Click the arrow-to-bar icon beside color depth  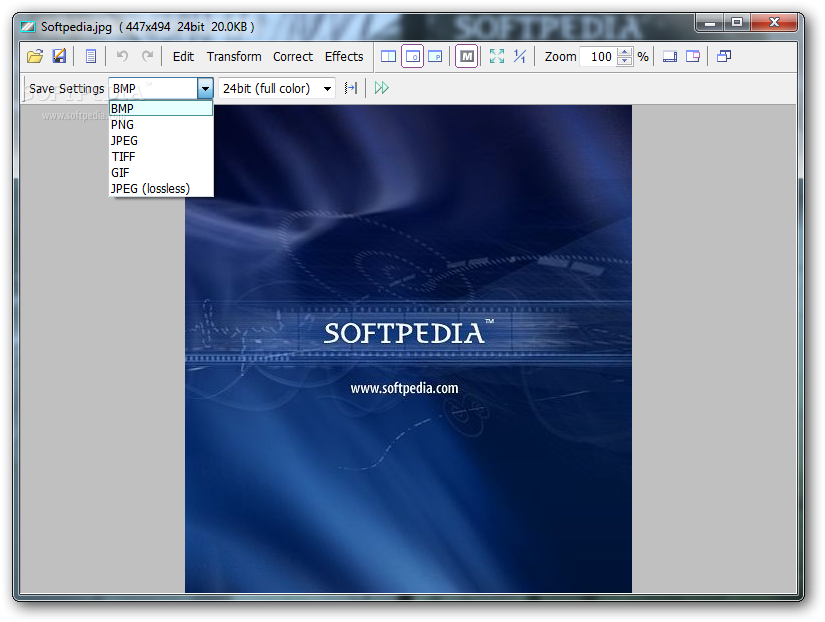351,88
